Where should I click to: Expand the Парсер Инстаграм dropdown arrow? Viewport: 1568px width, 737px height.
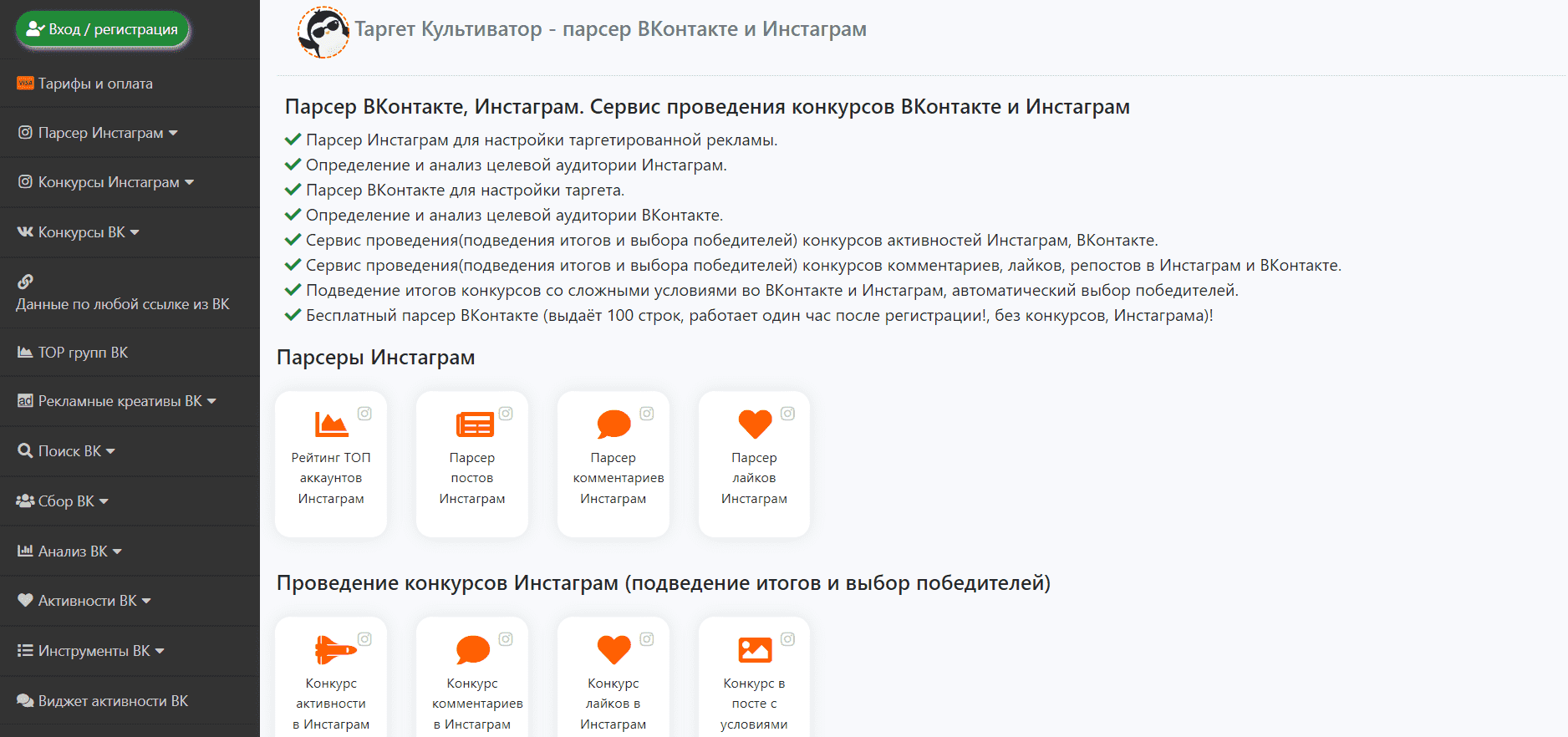173,133
